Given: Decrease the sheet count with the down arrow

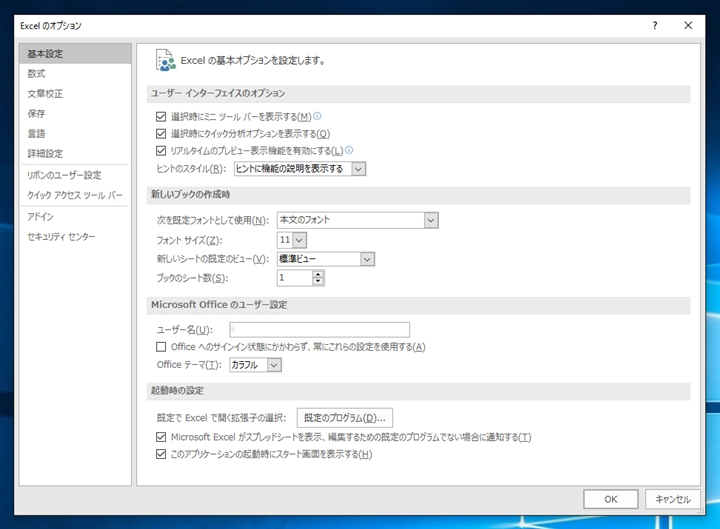Looking at the screenshot, I should [318, 281].
